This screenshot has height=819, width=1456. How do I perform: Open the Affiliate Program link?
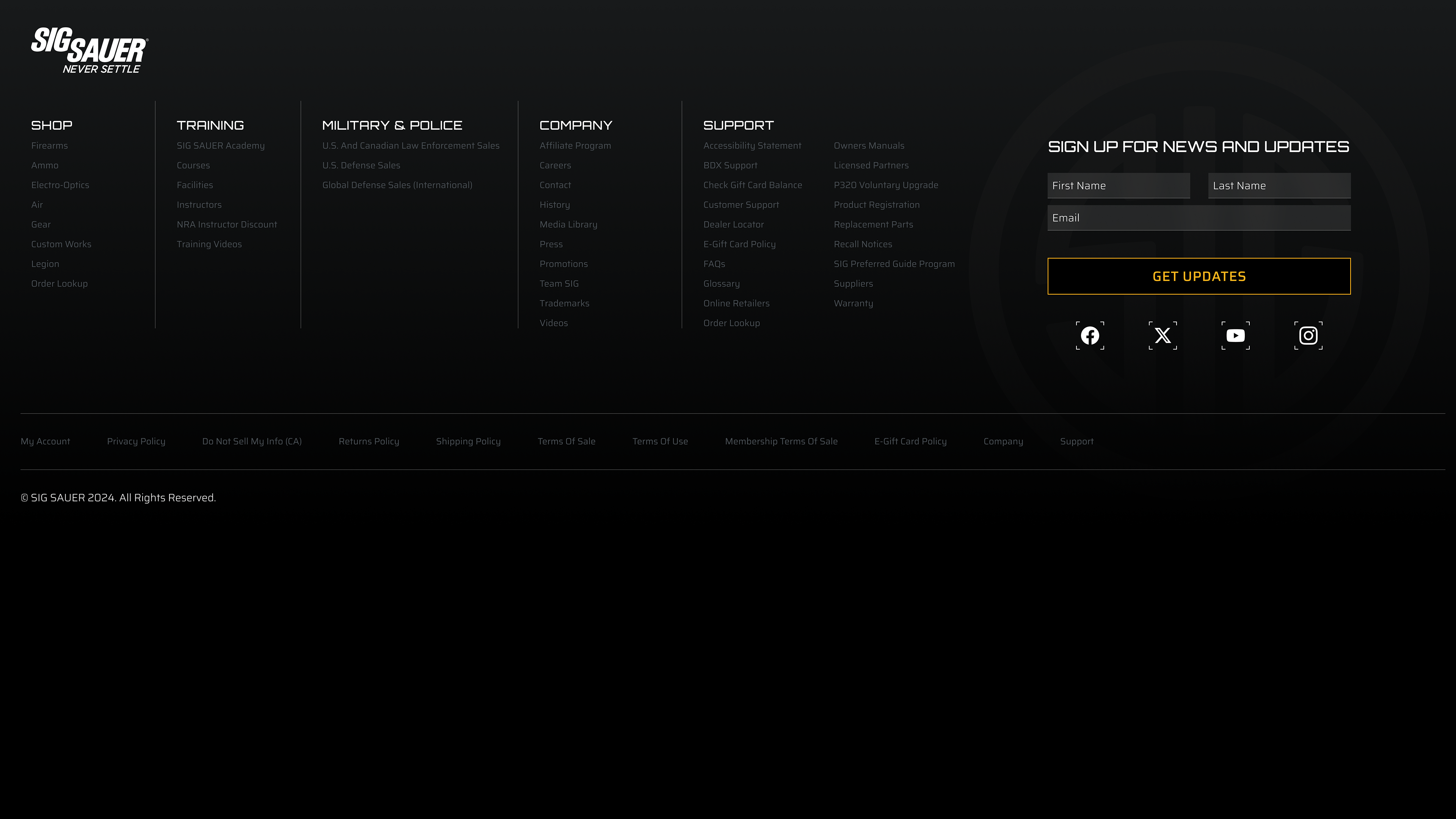(x=576, y=146)
